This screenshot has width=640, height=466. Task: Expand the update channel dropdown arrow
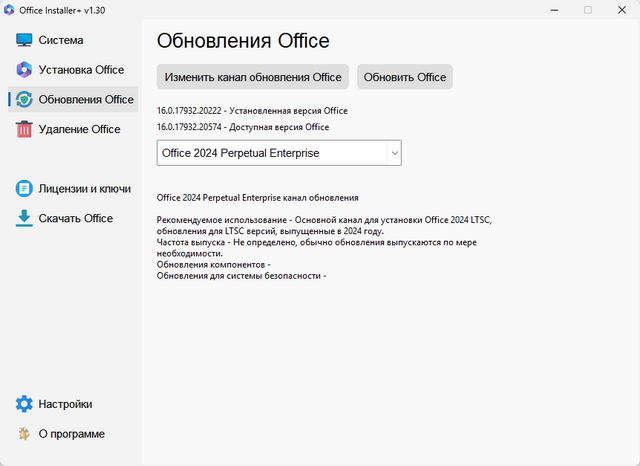pos(394,153)
